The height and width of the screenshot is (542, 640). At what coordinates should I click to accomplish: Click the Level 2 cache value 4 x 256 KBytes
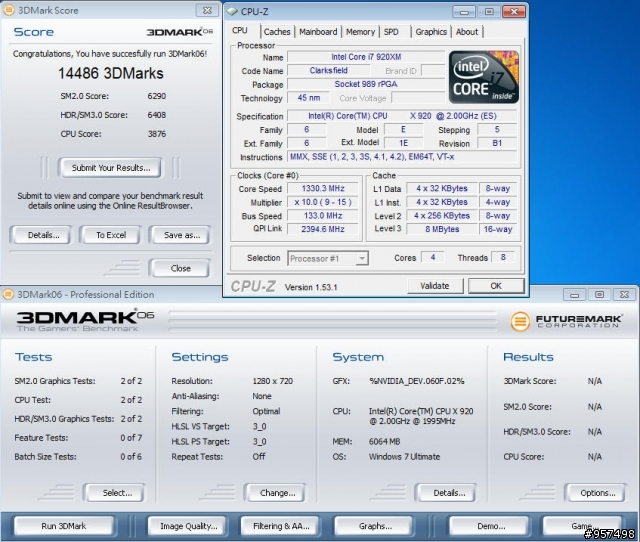click(x=442, y=215)
